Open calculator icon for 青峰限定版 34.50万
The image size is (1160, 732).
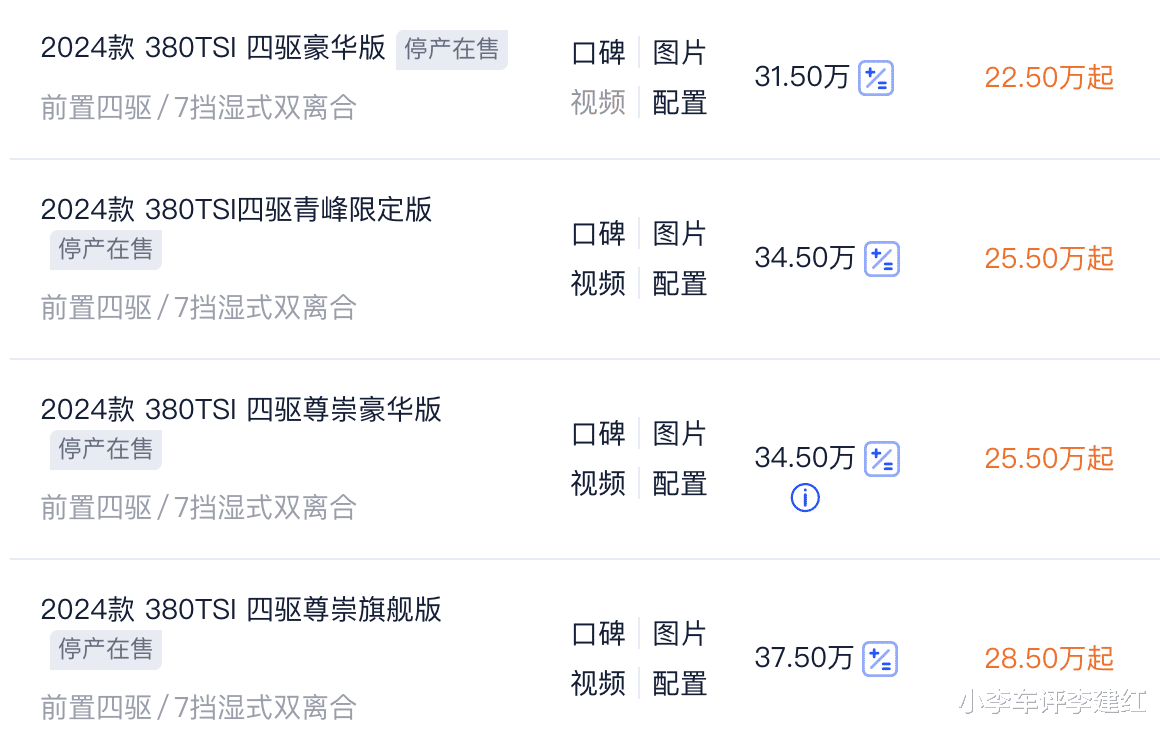coord(882,259)
